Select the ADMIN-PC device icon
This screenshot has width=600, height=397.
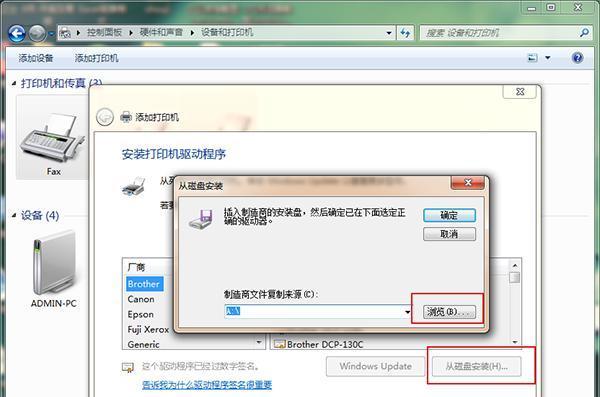coord(54,268)
